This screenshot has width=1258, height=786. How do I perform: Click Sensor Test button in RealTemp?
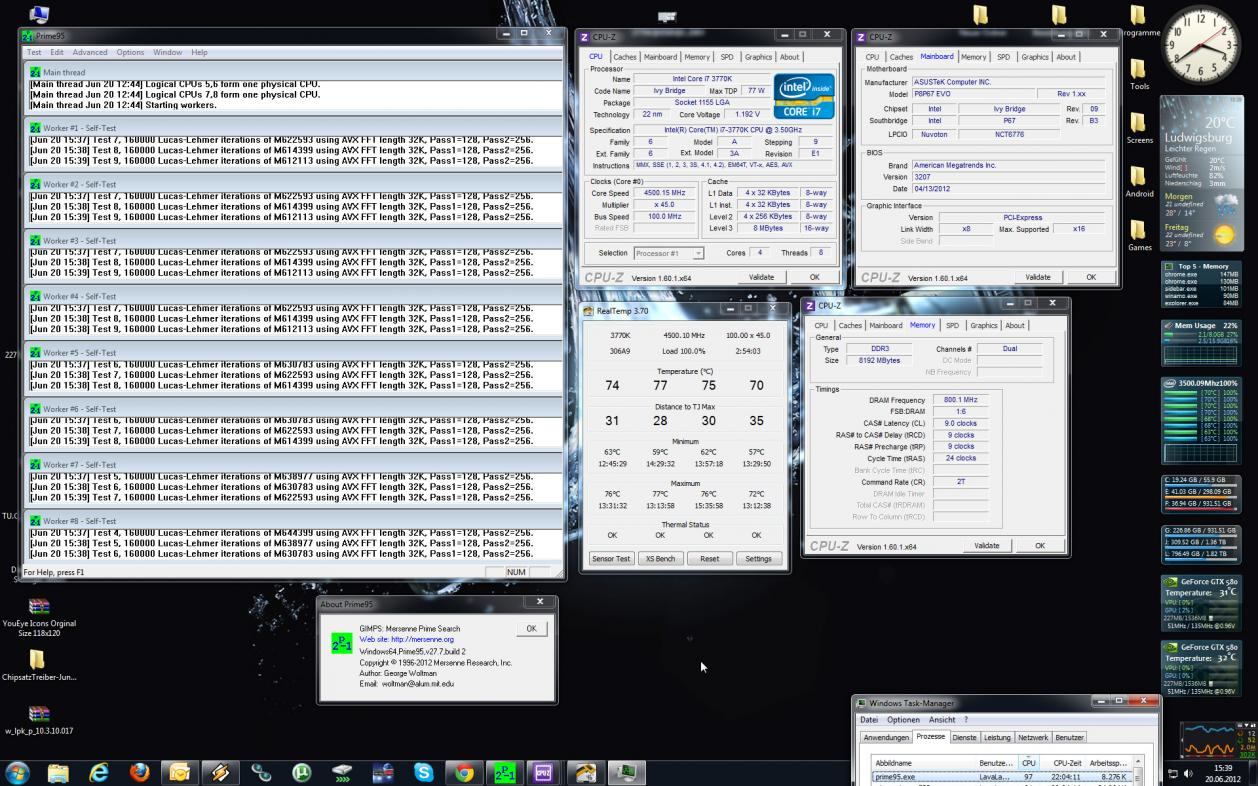[611, 558]
